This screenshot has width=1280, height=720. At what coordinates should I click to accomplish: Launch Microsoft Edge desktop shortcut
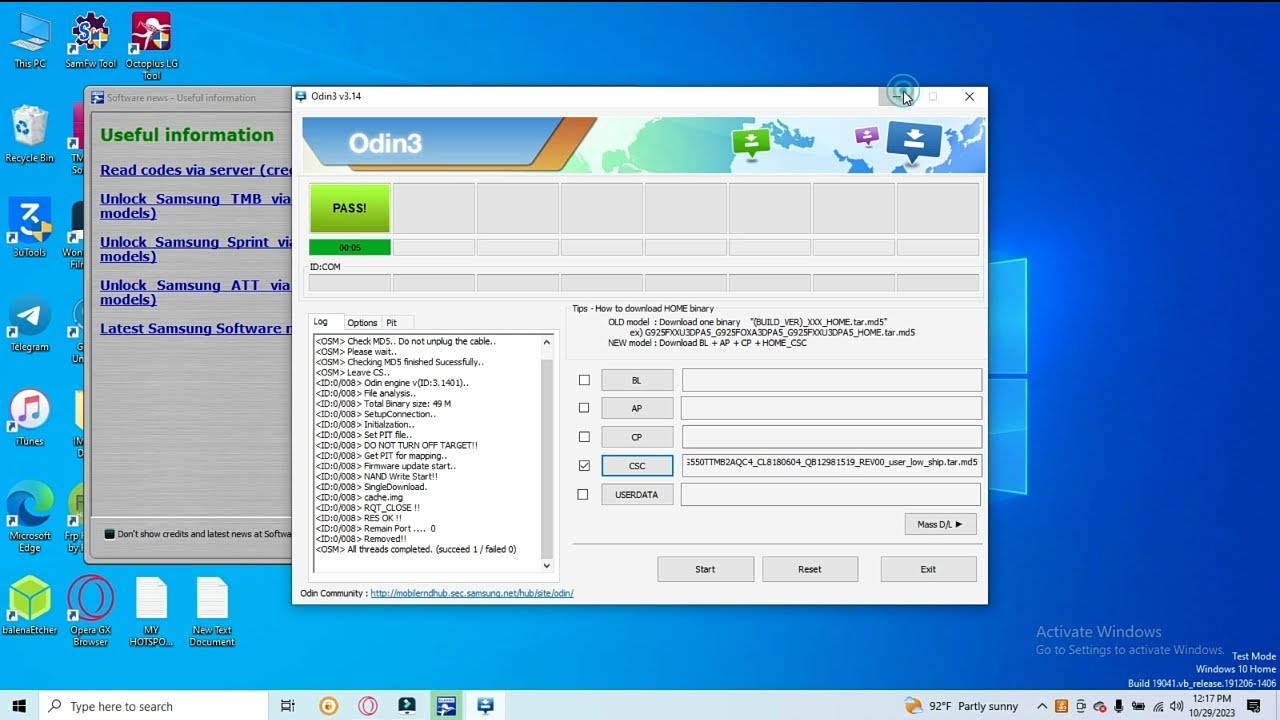tap(30, 518)
